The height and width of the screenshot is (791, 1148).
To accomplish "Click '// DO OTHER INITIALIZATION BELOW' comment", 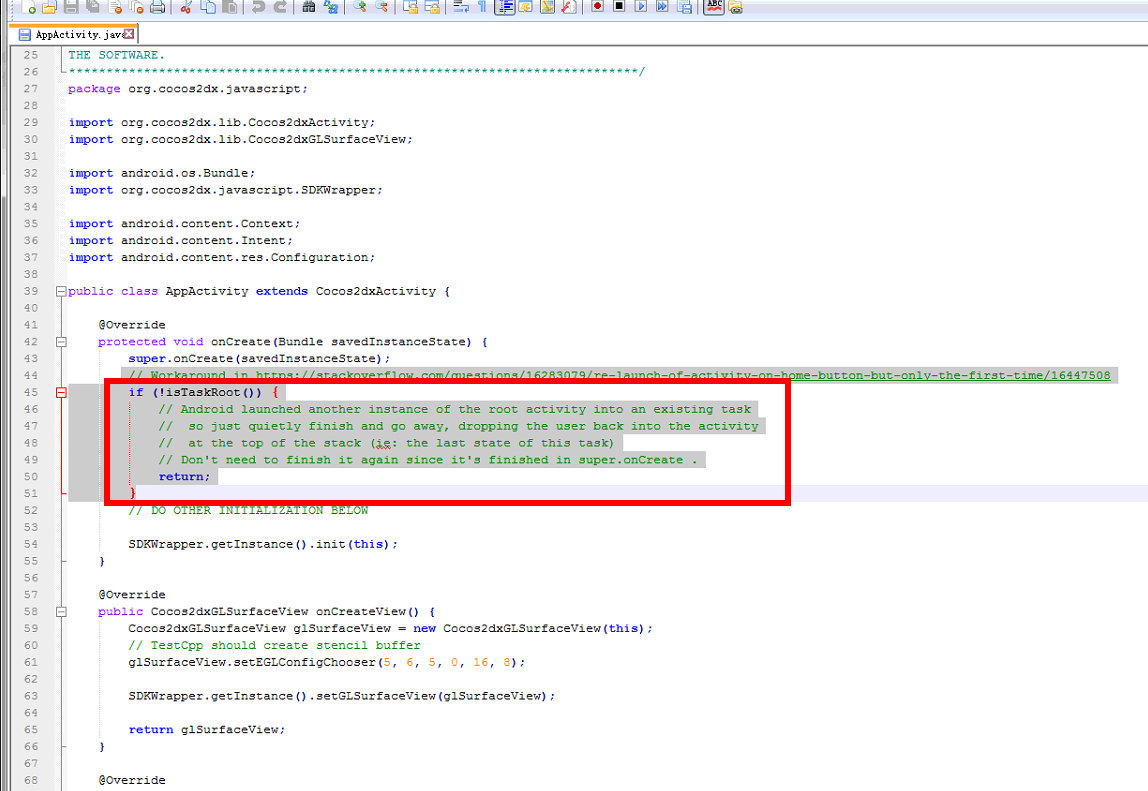I will click(248, 510).
